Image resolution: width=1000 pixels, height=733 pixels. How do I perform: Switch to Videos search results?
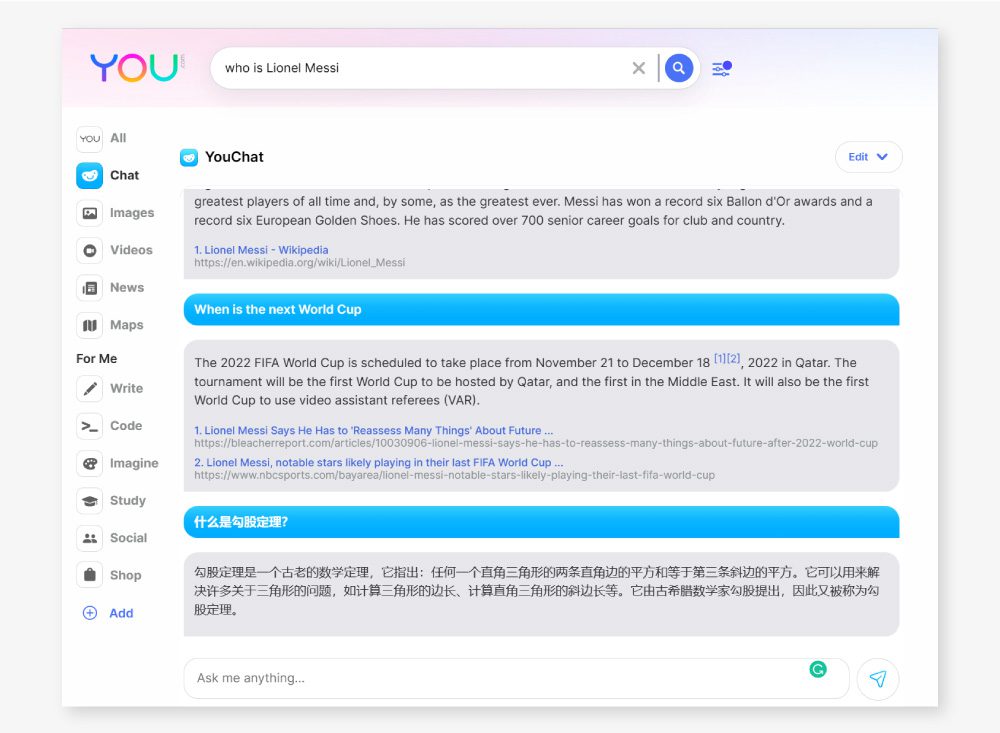[x=90, y=250]
